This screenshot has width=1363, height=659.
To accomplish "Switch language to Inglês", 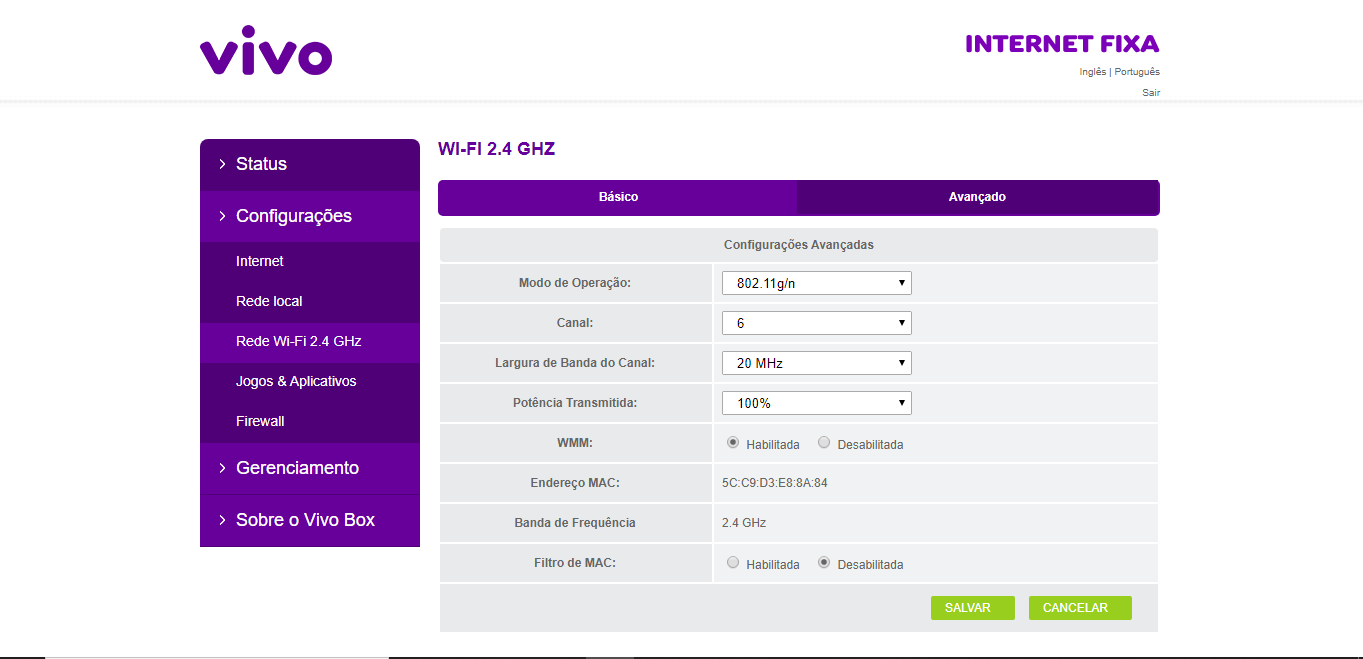I will click(x=1093, y=72).
